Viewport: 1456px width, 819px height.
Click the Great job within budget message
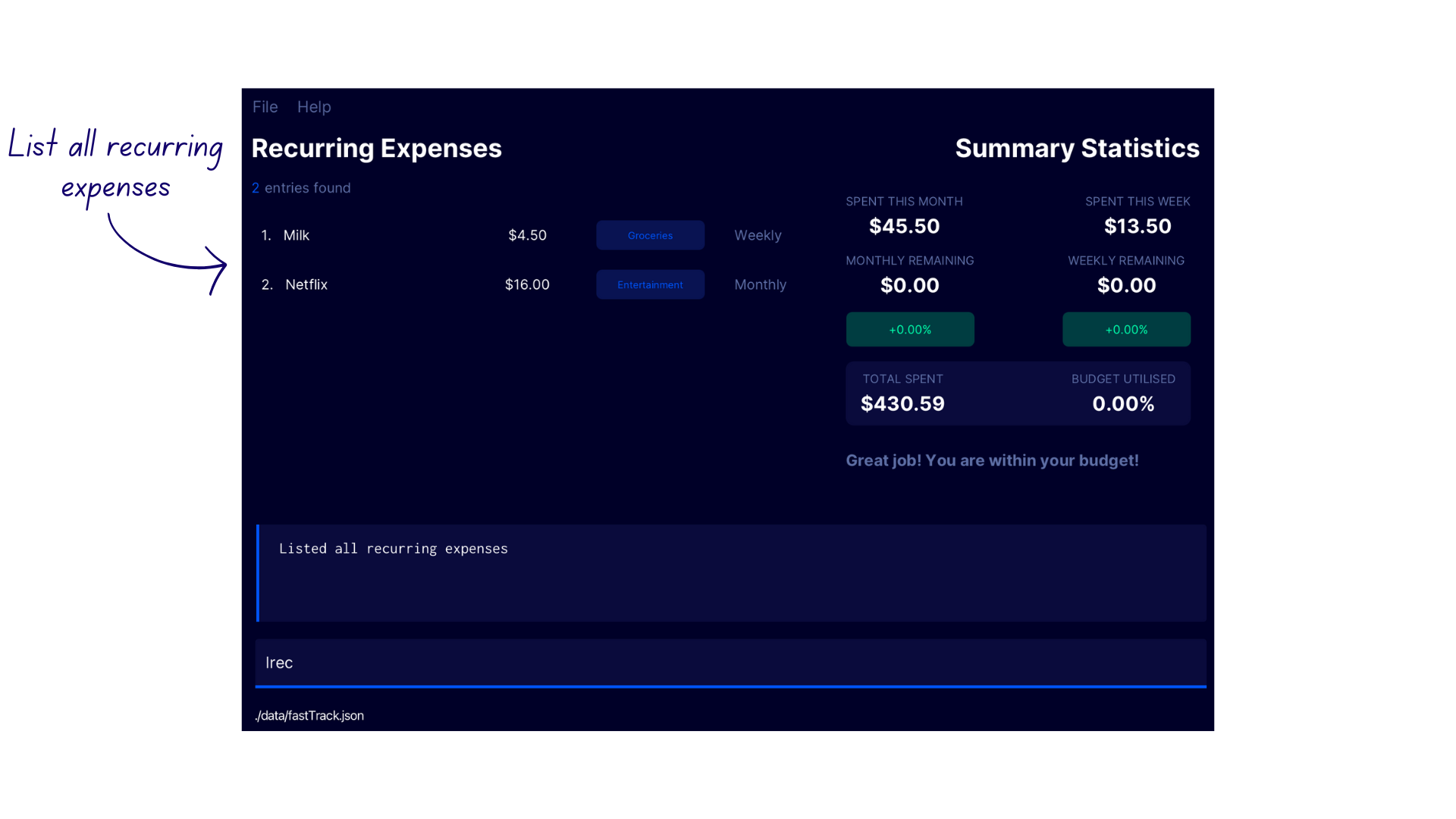tap(992, 460)
